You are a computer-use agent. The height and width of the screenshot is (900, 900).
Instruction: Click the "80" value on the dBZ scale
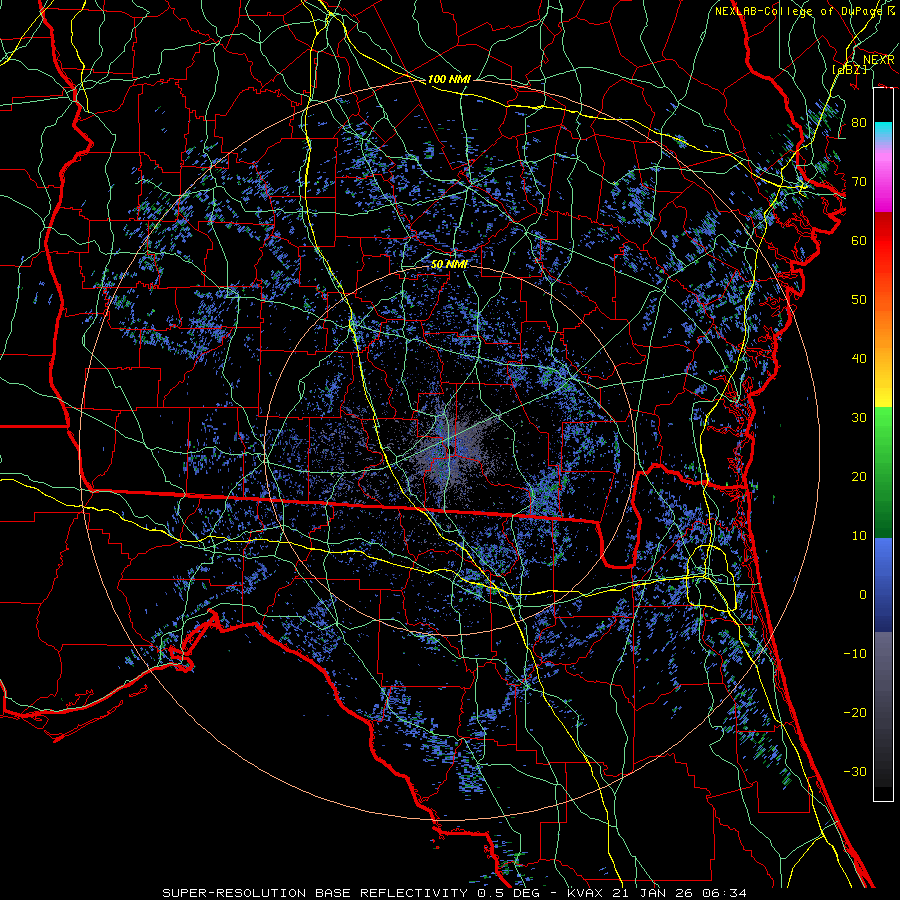859,122
